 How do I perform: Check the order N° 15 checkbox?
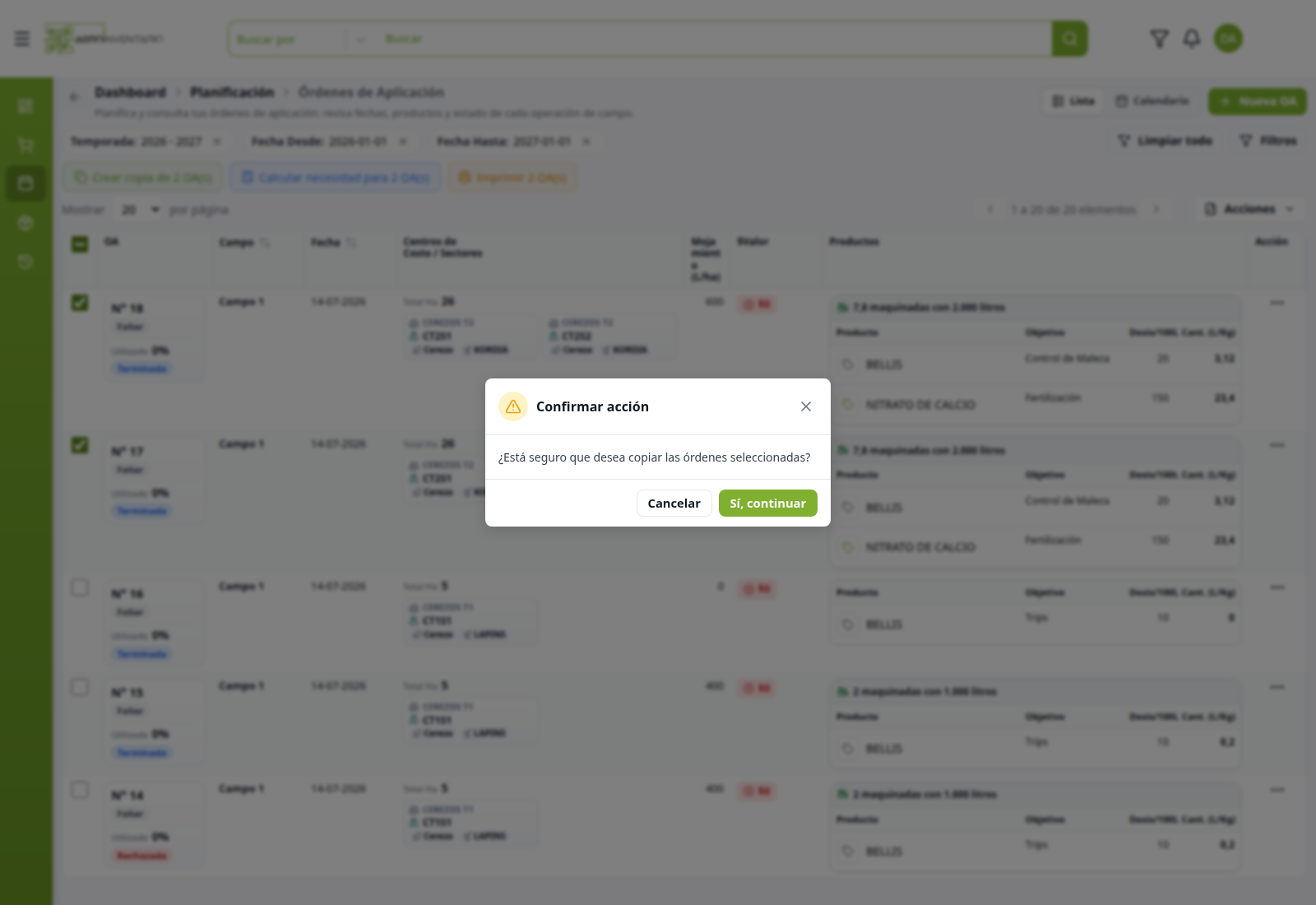point(80,687)
